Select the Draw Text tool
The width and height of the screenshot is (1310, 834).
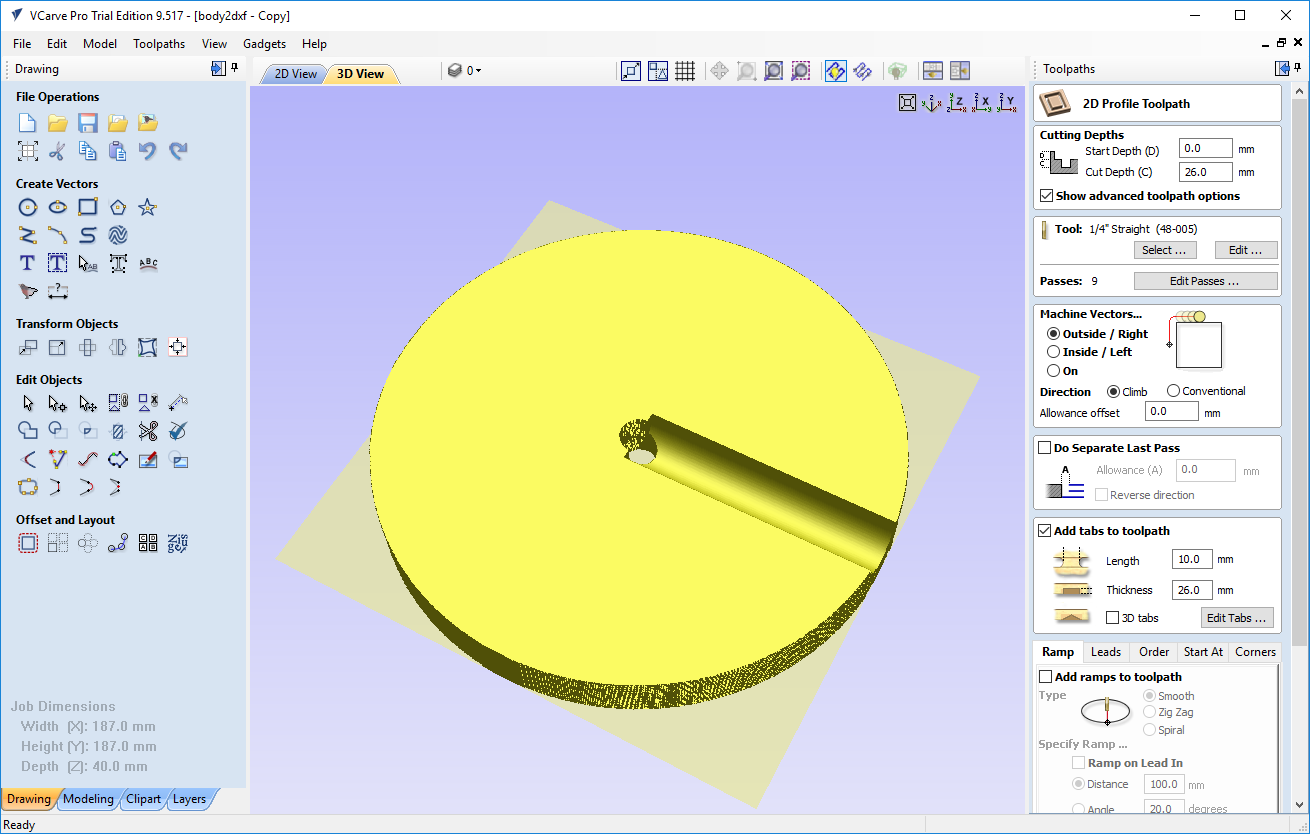[x=28, y=263]
